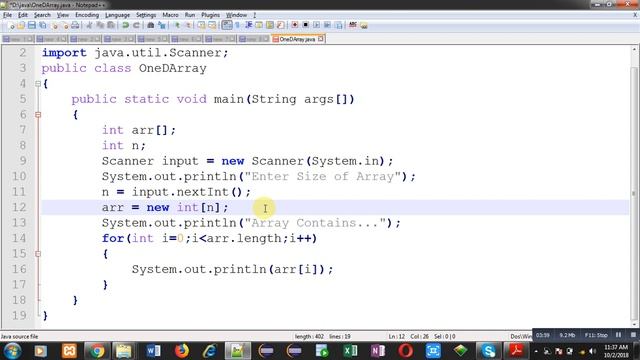Click the macro Playback icon
Viewport: 640px width, 360px height.
[x=317, y=25]
